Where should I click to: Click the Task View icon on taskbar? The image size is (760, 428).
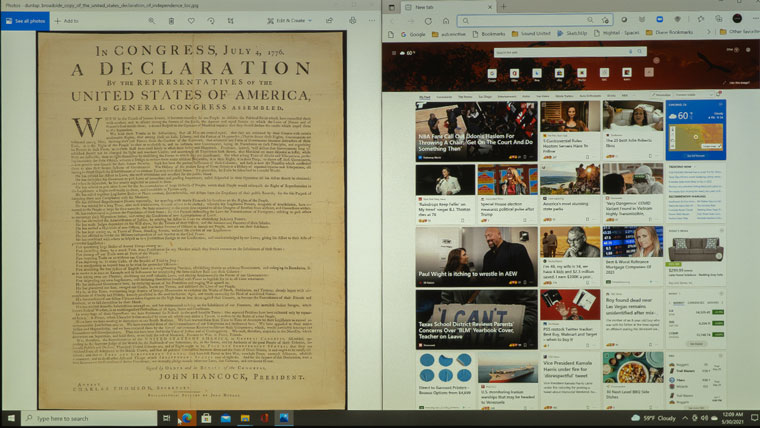(x=166, y=418)
